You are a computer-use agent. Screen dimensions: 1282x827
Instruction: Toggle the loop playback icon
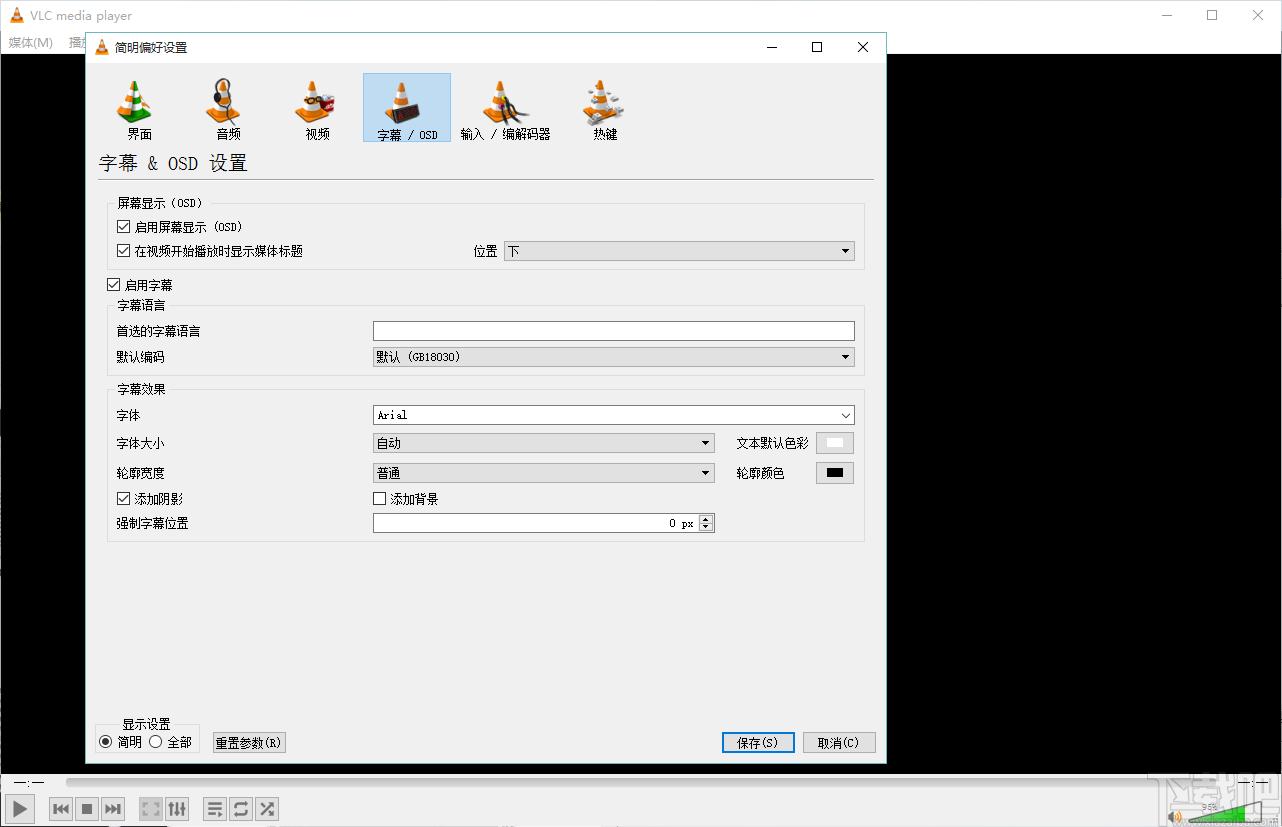[x=241, y=809]
